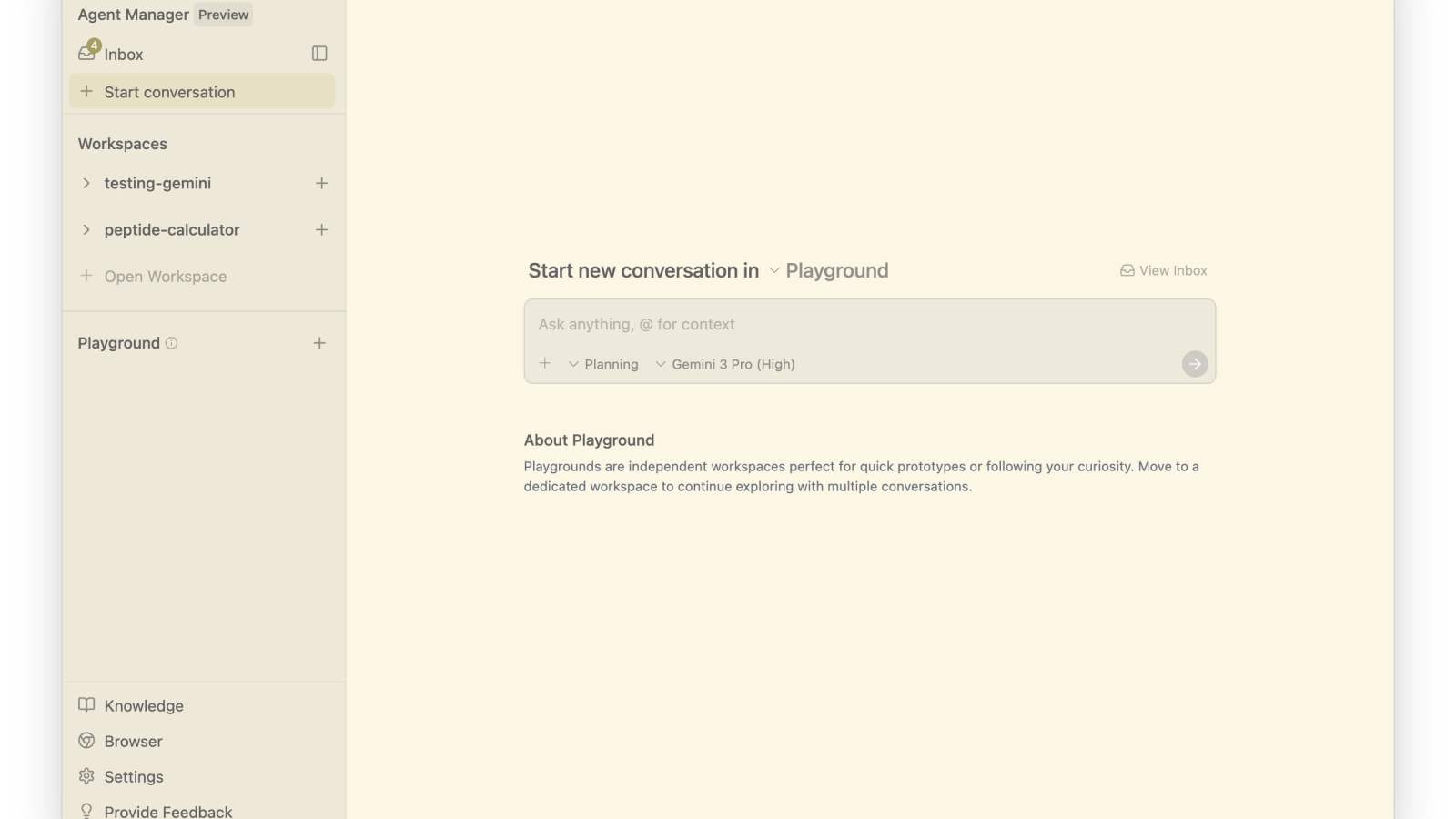Show Playground info tooltip icon
Image resolution: width=1456 pixels, height=819 pixels.
click(171, 343)
